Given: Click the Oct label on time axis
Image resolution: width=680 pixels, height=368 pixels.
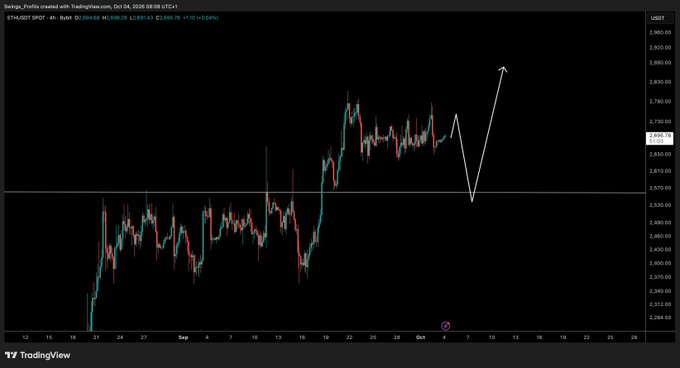Looking at the screenshot, I should tap(420, 337).
